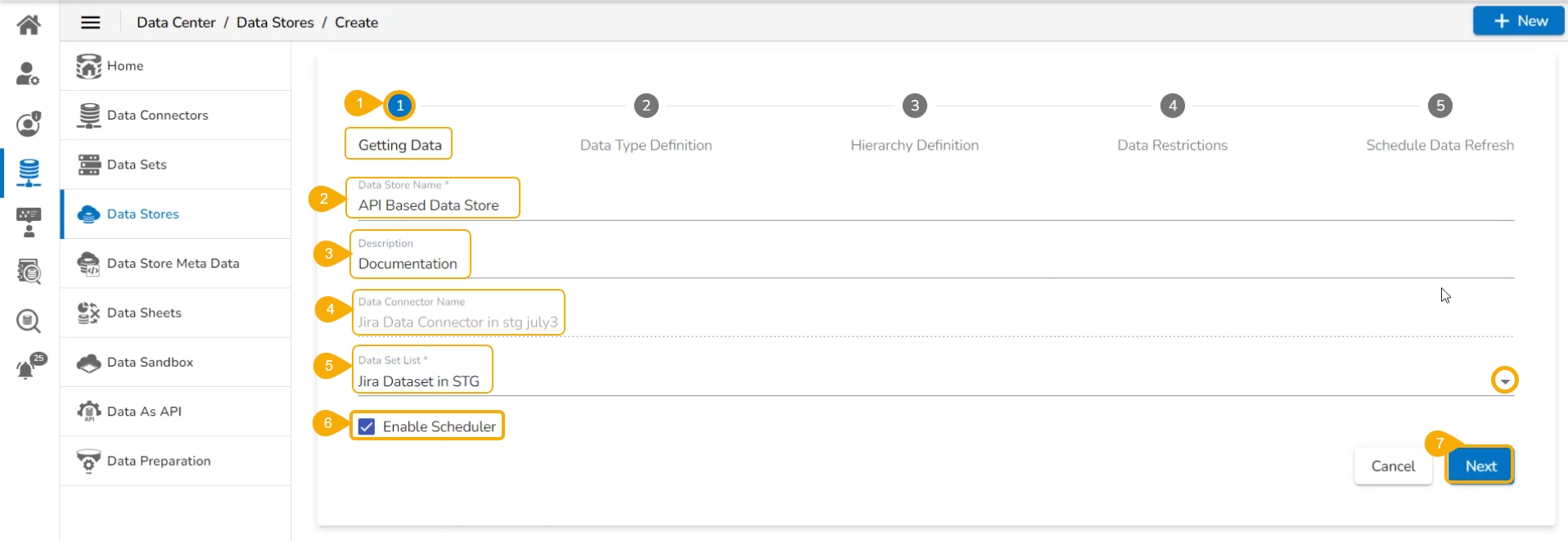Click the Data Connectors icon
The image size is (1568, 541).
88,115
